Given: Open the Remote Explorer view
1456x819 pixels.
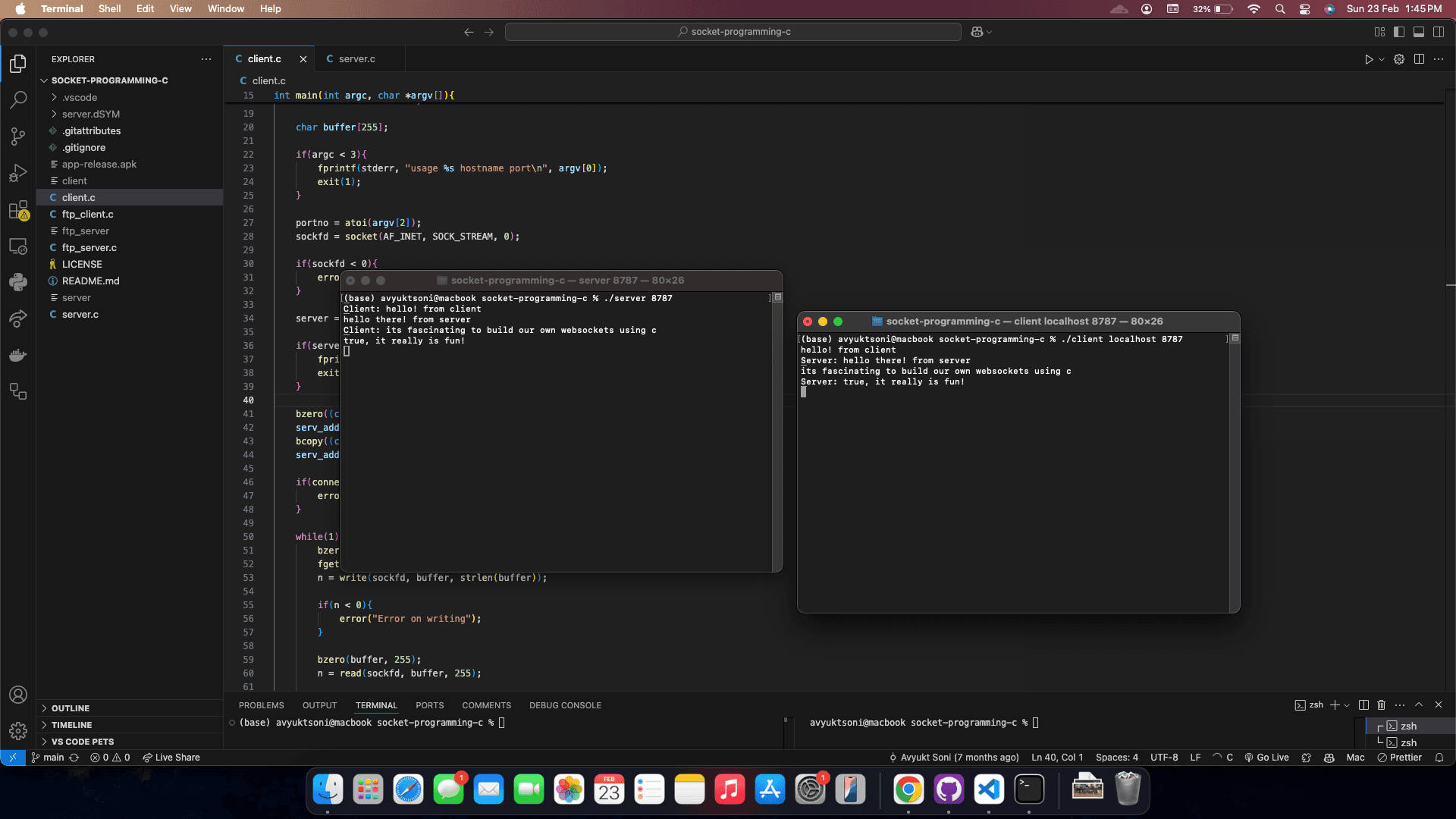Looking at the screenshot, I should [x=18, y=246].
